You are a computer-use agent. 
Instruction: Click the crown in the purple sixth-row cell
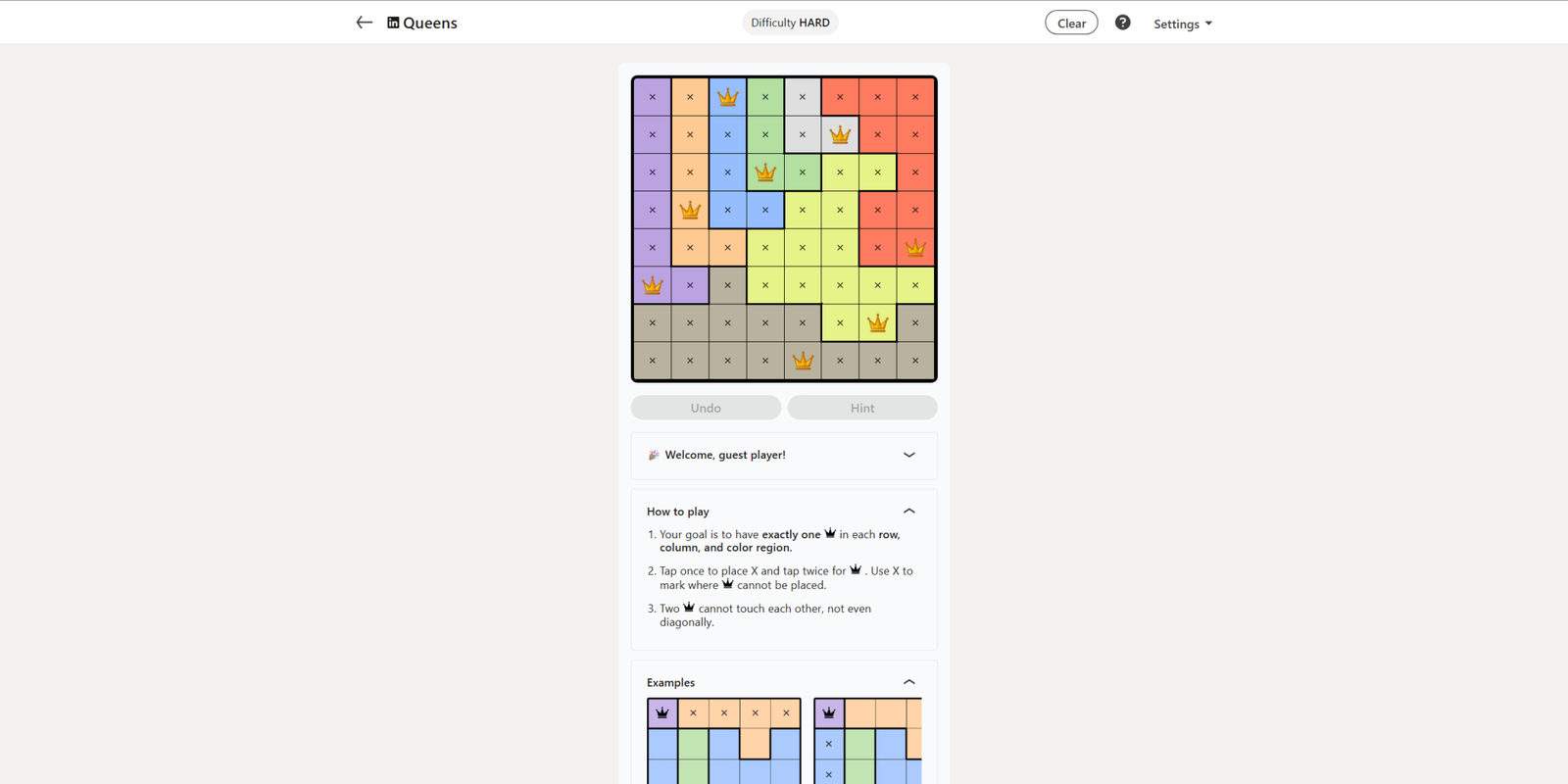pyautogui.click(x=653, y=285)
